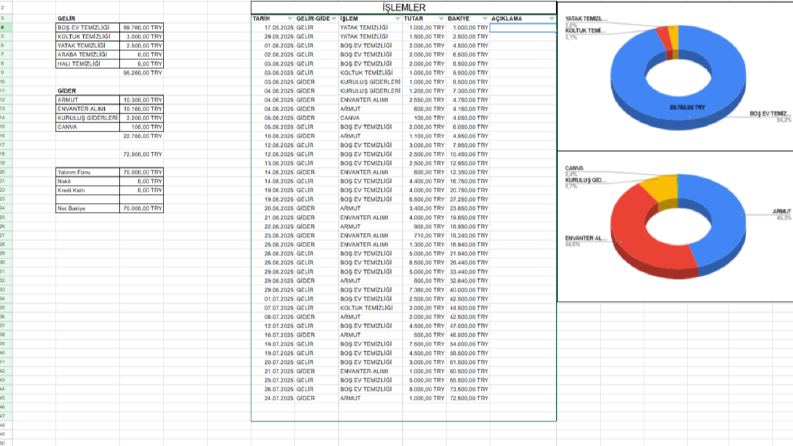Open the GELİR-GİDER column filter arrow

tap(334, 19)
